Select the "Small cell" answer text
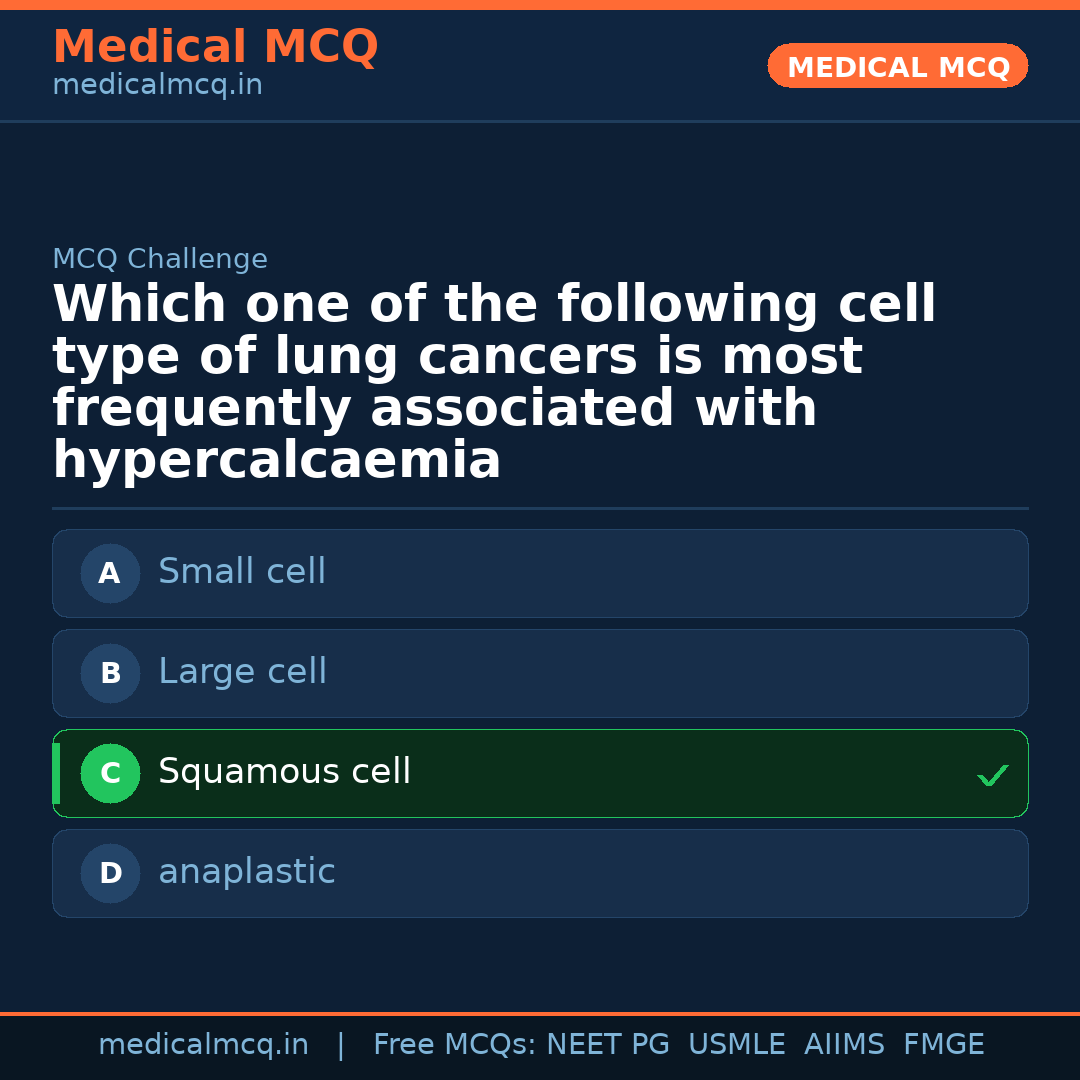The width and height of the screenshot is (1080, 1080). [x=242, y=572]
